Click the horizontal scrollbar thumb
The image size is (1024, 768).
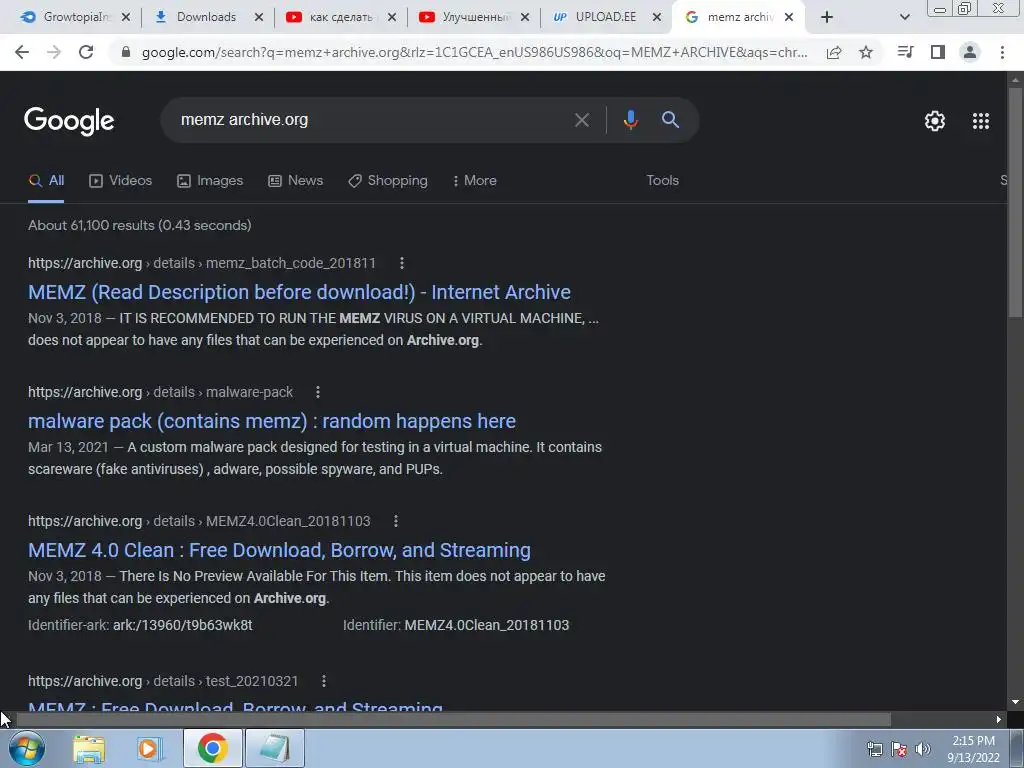453,720
